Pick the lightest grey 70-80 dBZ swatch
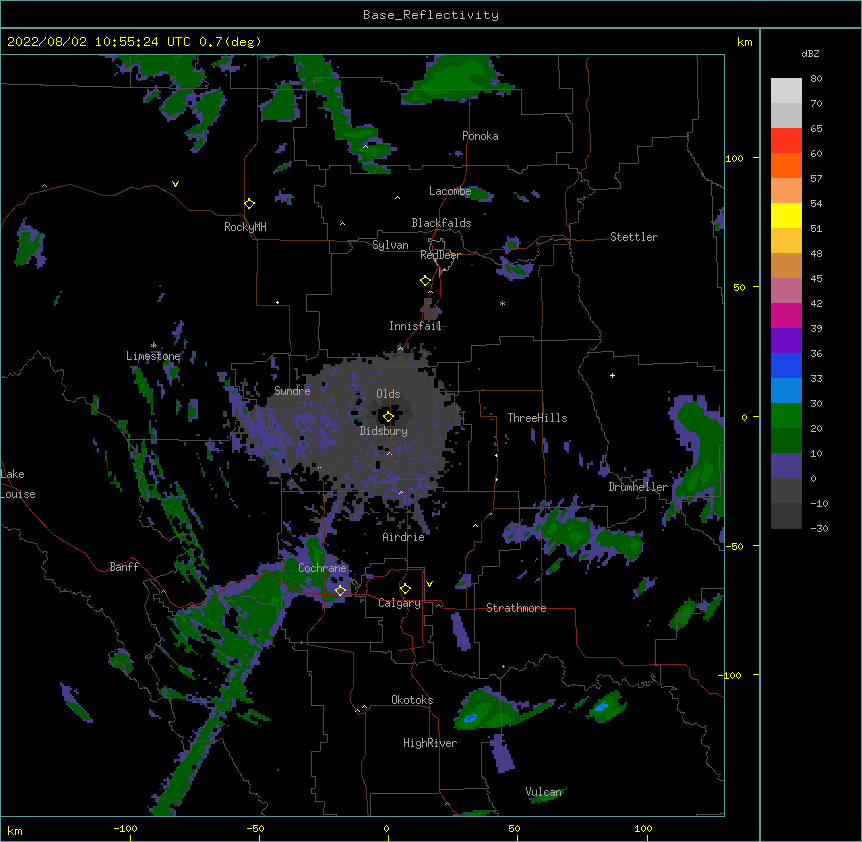This screenshot has height=842, width=862. point(786,91)
